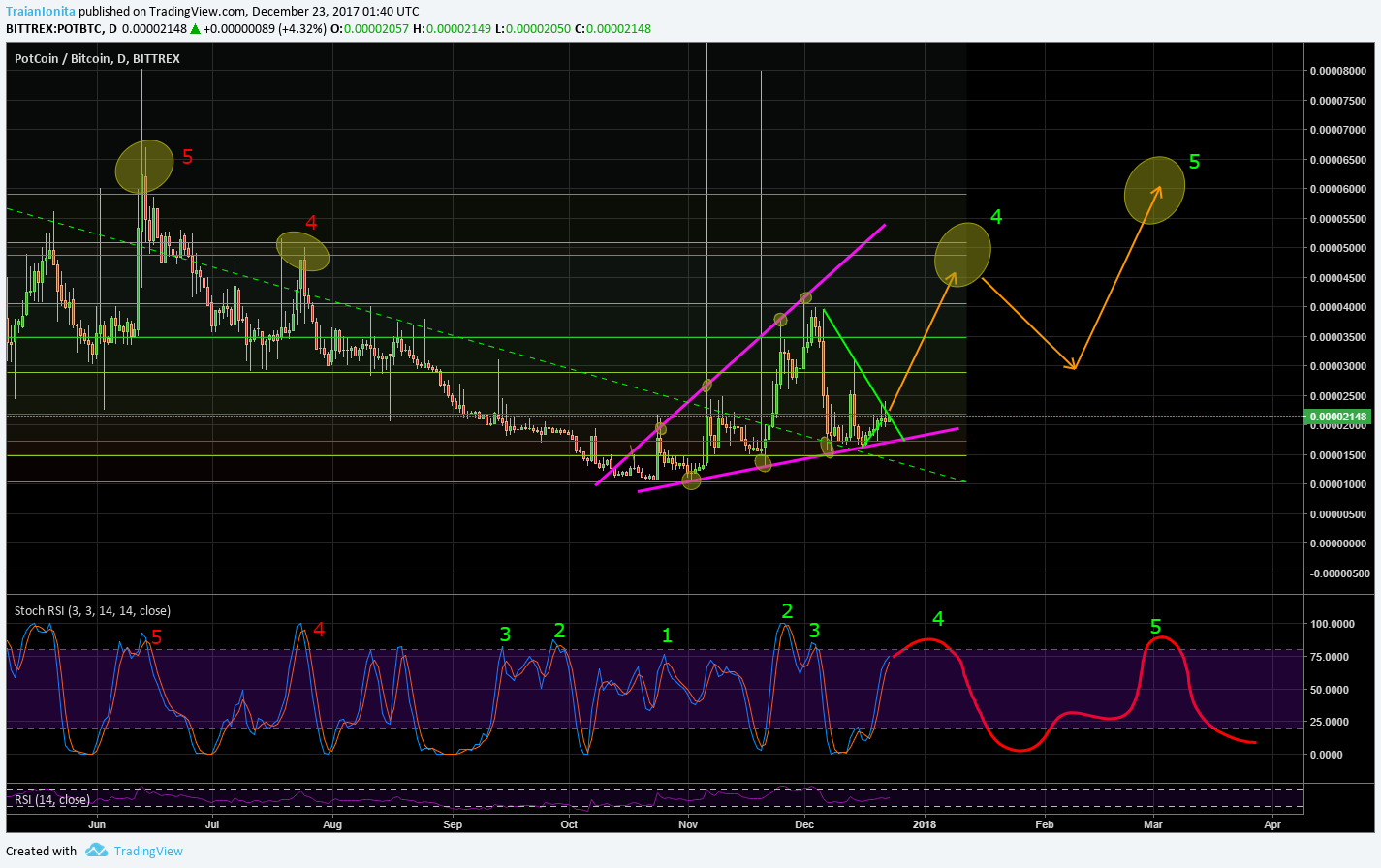This screenshot has width=1381, height=868.
Task: Click the Dec label on the time axis
Action: (803, 824)
